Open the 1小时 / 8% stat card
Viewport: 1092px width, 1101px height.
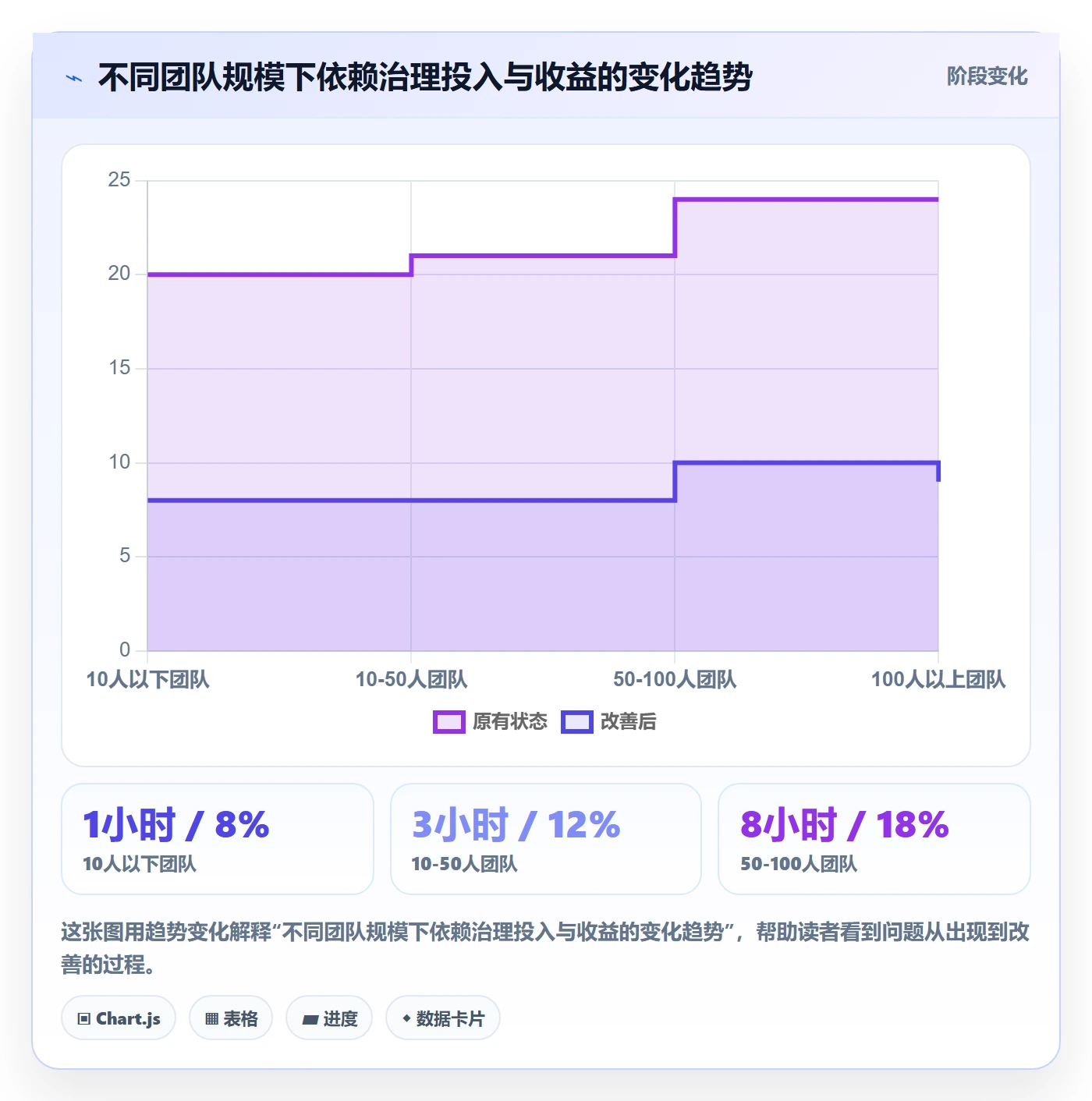218,839
